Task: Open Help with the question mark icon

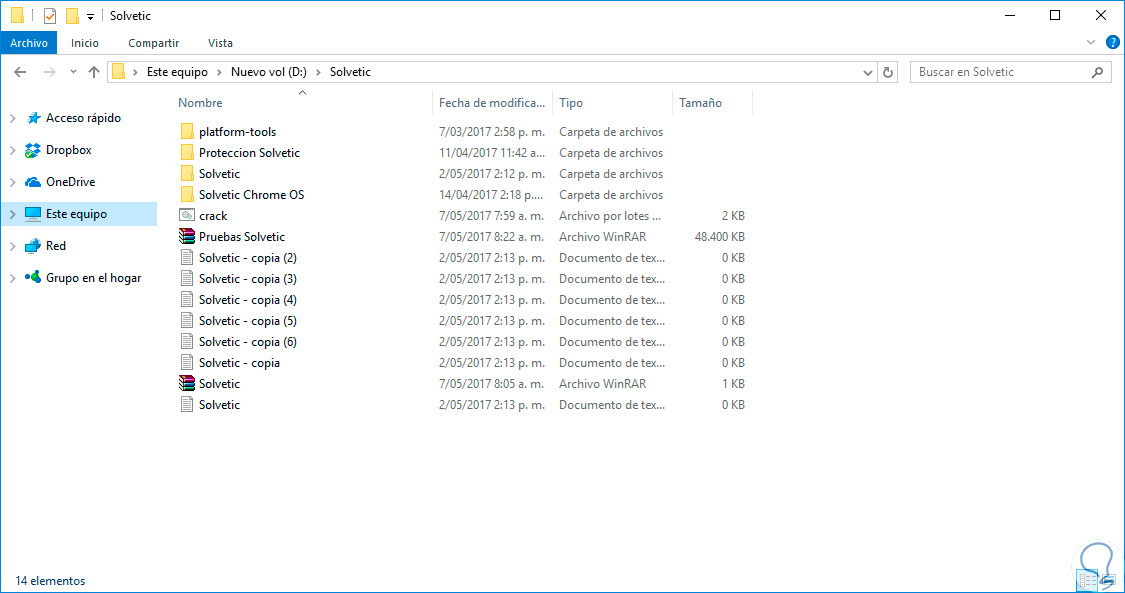Action: [1113, 43]
